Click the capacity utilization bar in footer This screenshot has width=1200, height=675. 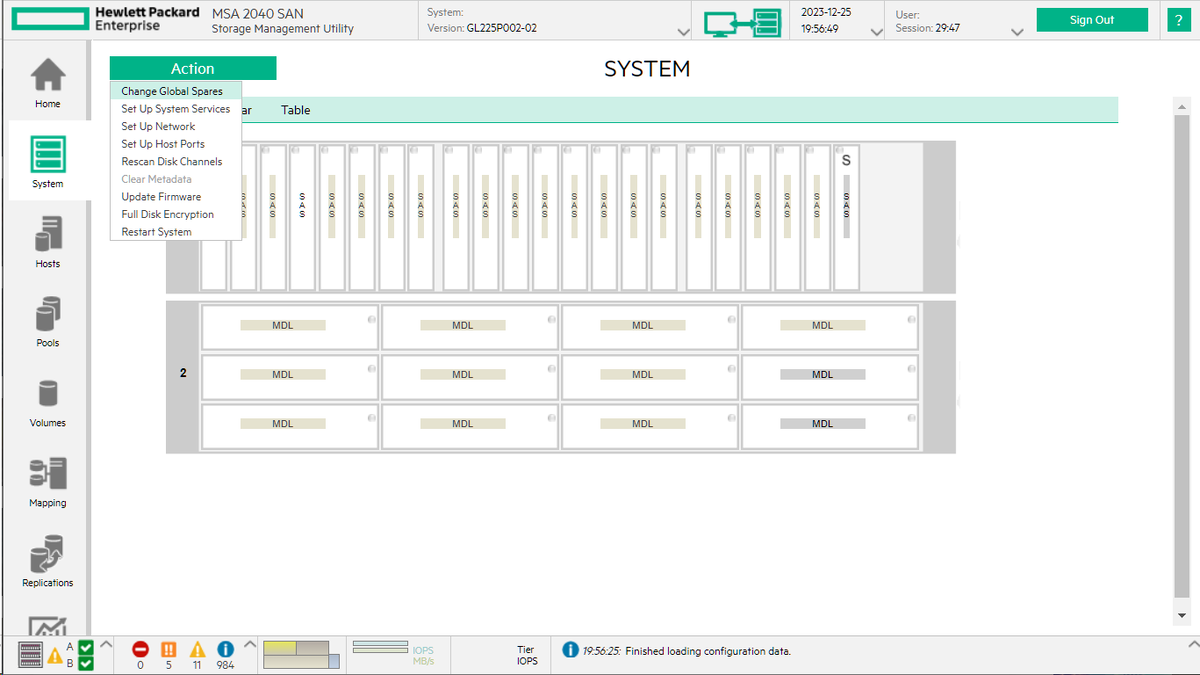tap(301, 655)
